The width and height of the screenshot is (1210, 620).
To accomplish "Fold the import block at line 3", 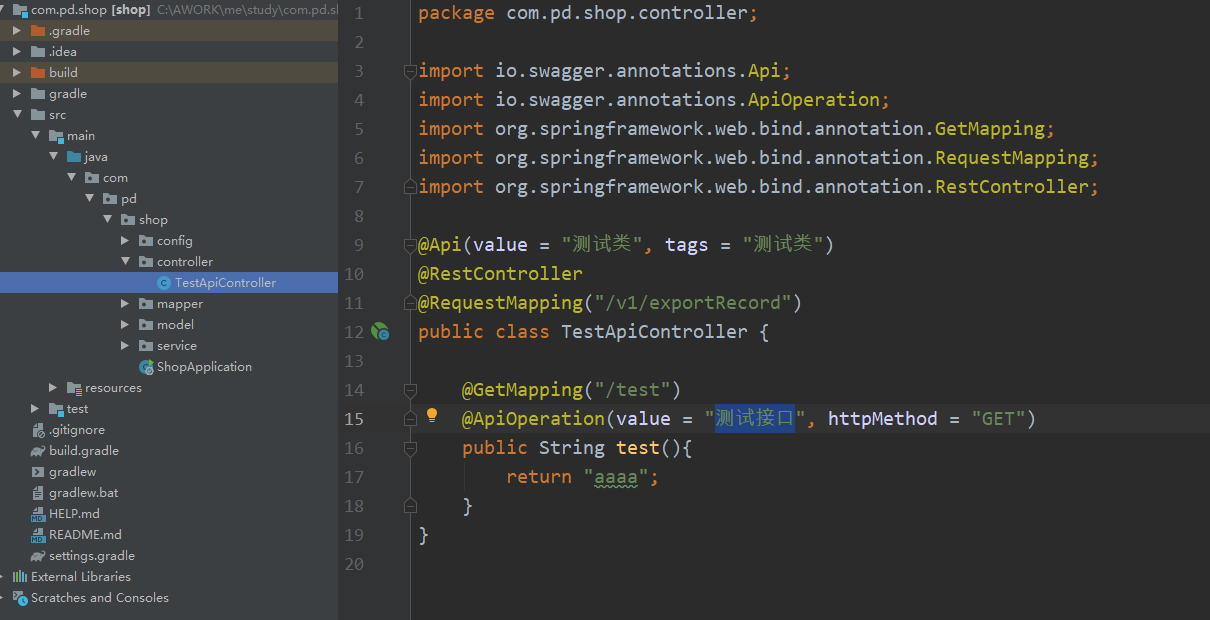I will click(409, 71).
